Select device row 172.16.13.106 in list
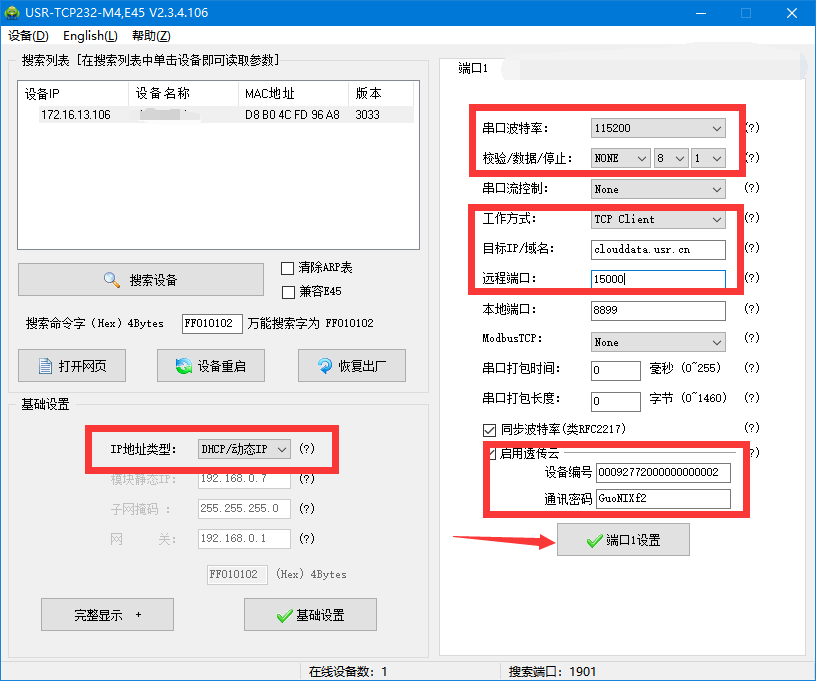This screenshot has height=681, width=816. (x=76, y=115)
